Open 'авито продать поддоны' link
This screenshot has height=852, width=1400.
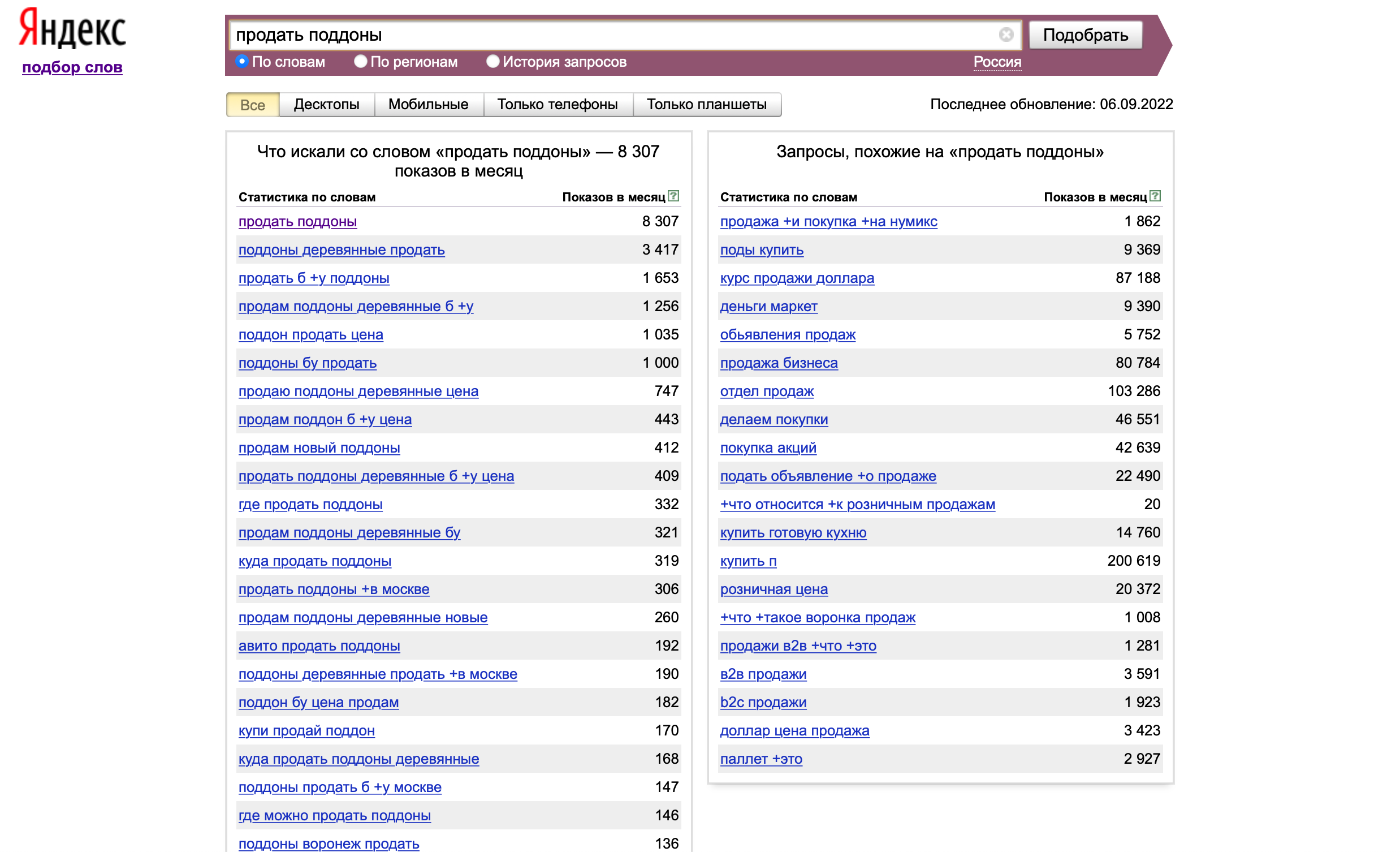[x=319, y=646]
